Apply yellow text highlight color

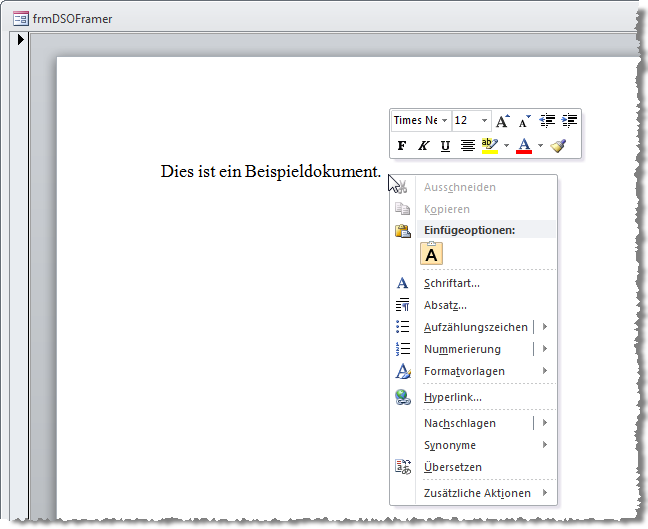[x=488, y=146]
